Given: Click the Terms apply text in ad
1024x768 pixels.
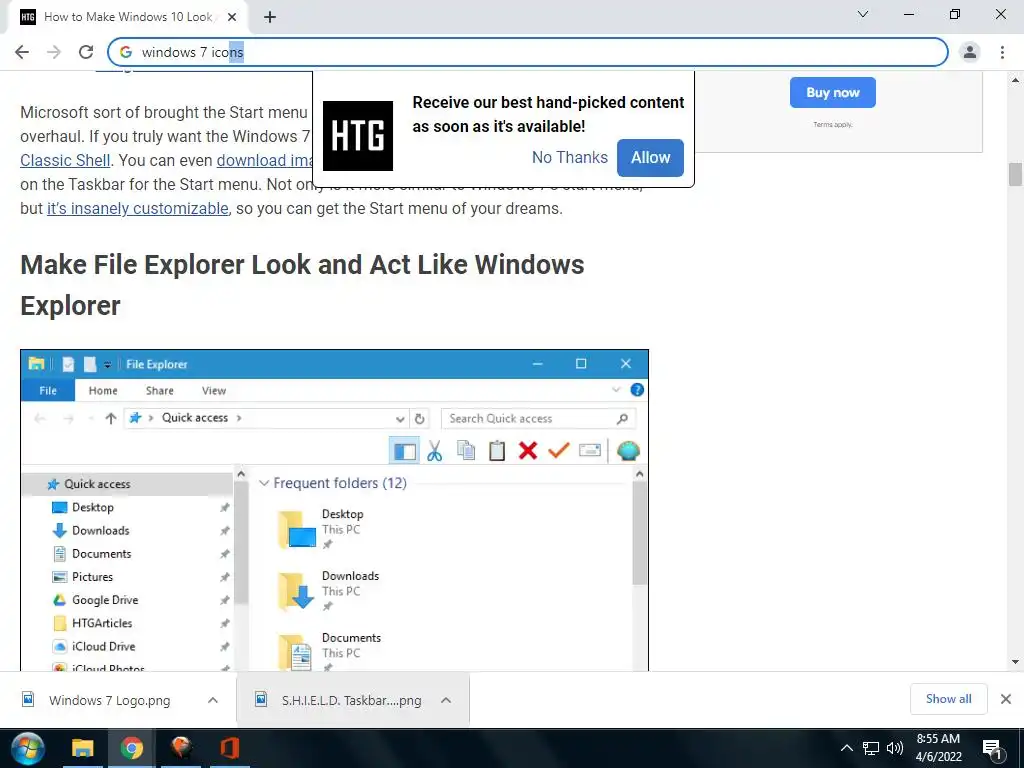Looking at the screenshot, I should tap(833, 125).
